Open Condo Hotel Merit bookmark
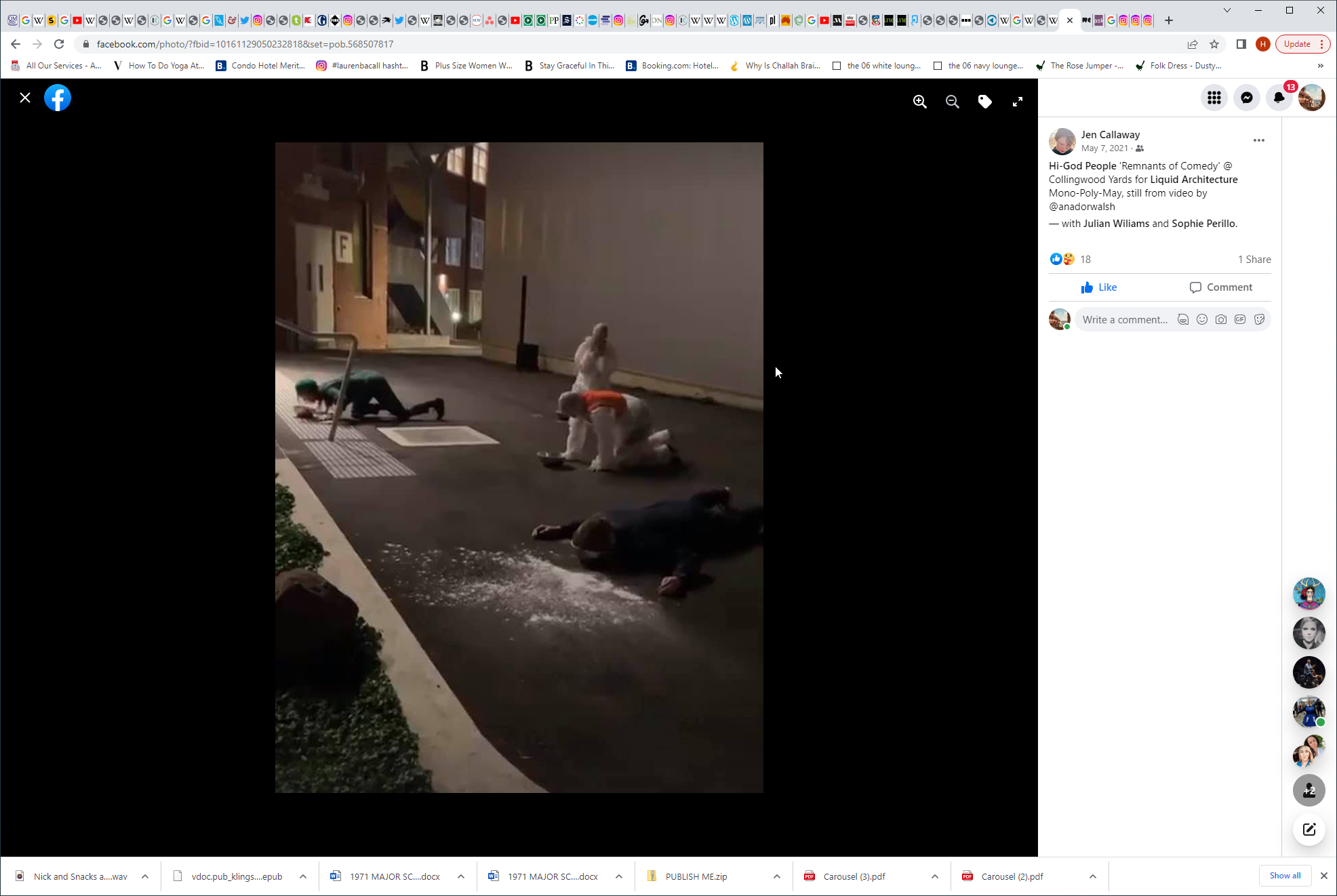This screenshot has width=1337, height=896. (x=260, y=66)
